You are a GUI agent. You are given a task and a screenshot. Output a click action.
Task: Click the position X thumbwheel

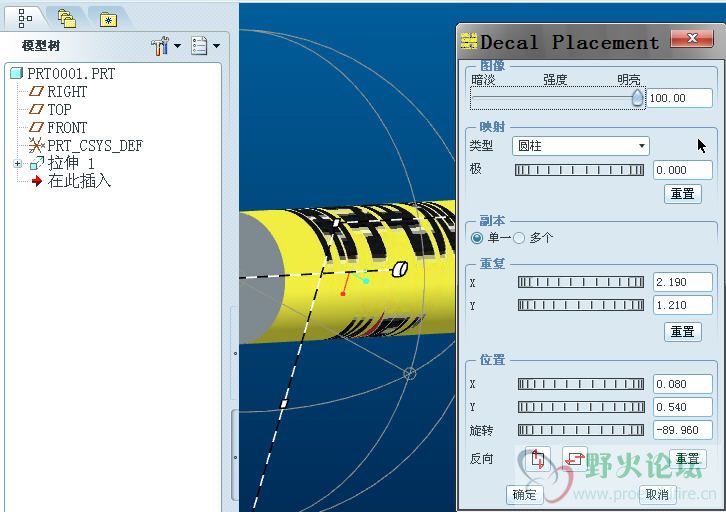[x=581, y=384]
